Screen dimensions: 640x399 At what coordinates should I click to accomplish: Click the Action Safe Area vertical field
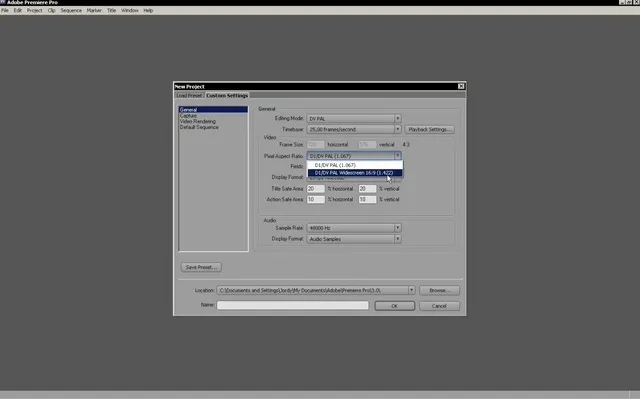[367, 200]
